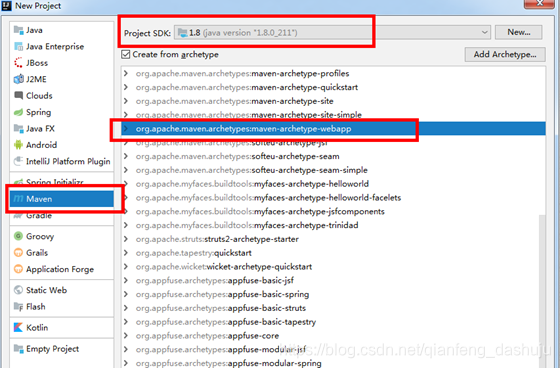Pick the IntelliJ Platform Plugin icon

[18, 161]
